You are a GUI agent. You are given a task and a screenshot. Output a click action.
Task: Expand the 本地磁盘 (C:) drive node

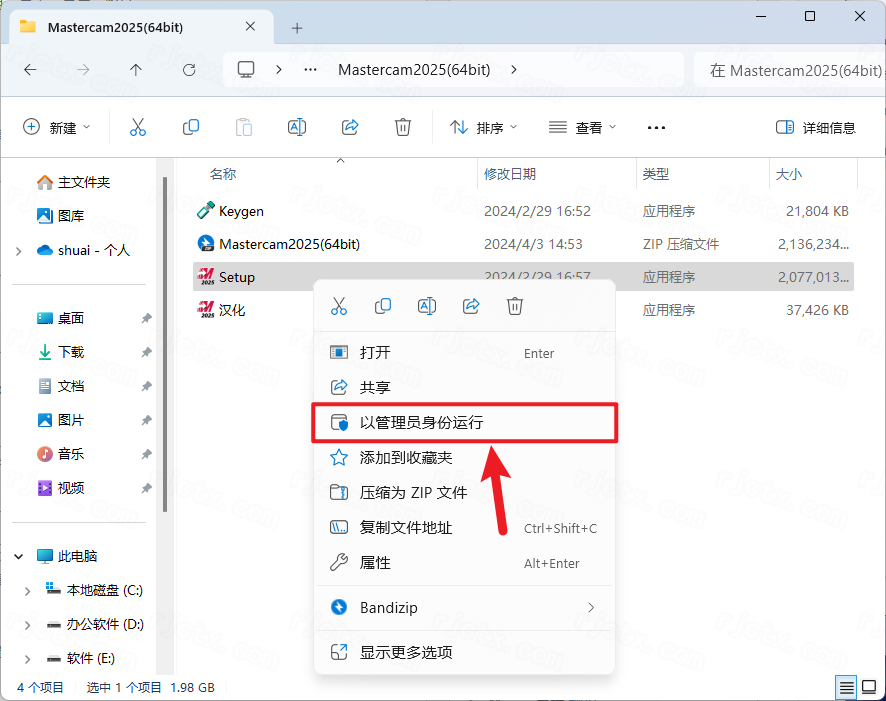[28, 591]
